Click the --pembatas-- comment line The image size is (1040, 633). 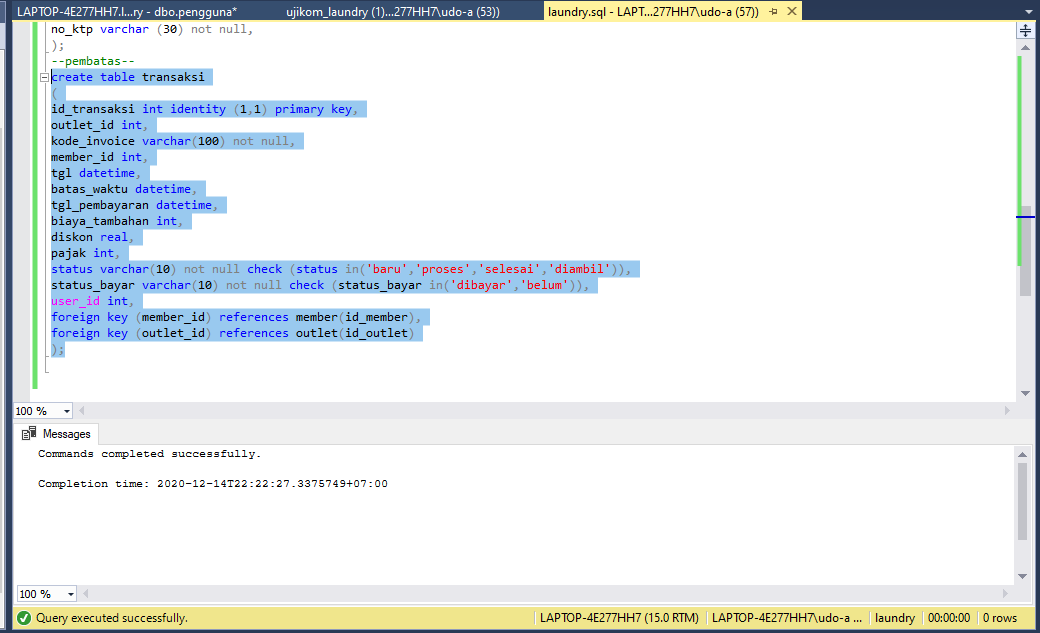point(93,61)
